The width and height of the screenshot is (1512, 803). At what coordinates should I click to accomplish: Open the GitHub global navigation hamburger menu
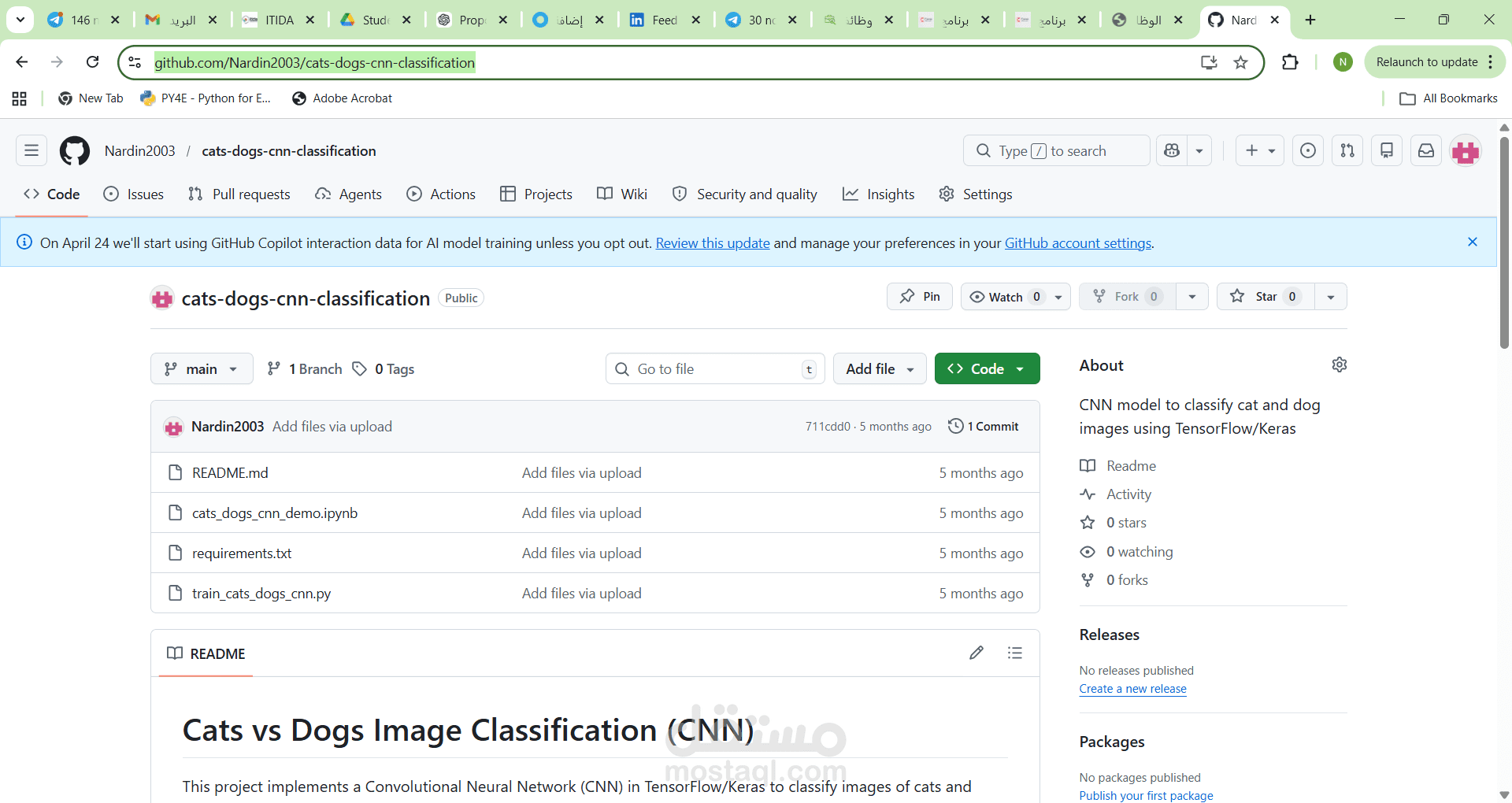(31, 150)
